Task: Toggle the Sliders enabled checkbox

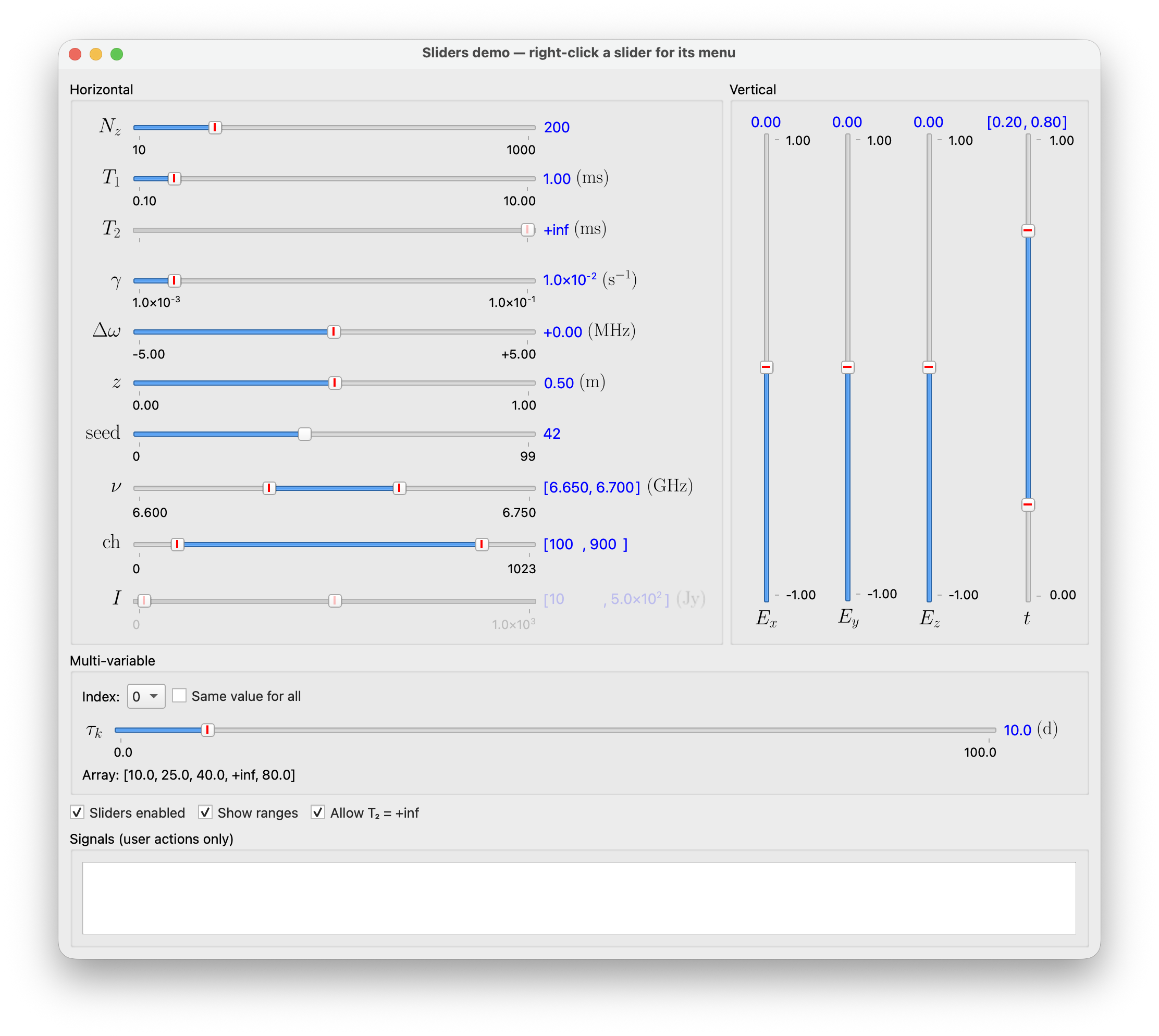Action: tap(78, 812)
